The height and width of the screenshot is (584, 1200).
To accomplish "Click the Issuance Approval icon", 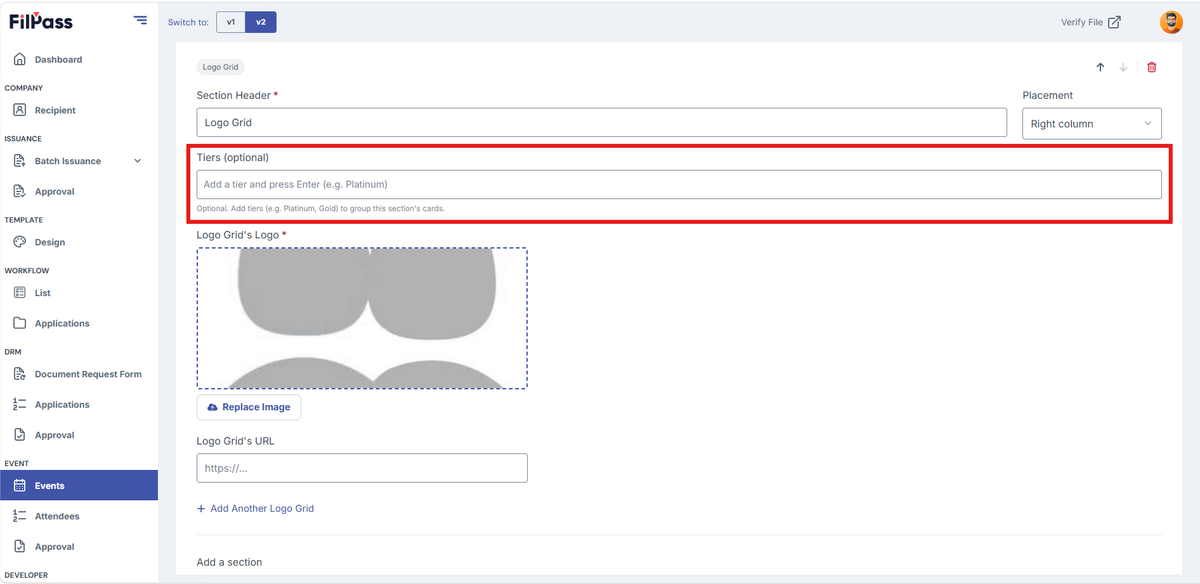I will 20,191.
